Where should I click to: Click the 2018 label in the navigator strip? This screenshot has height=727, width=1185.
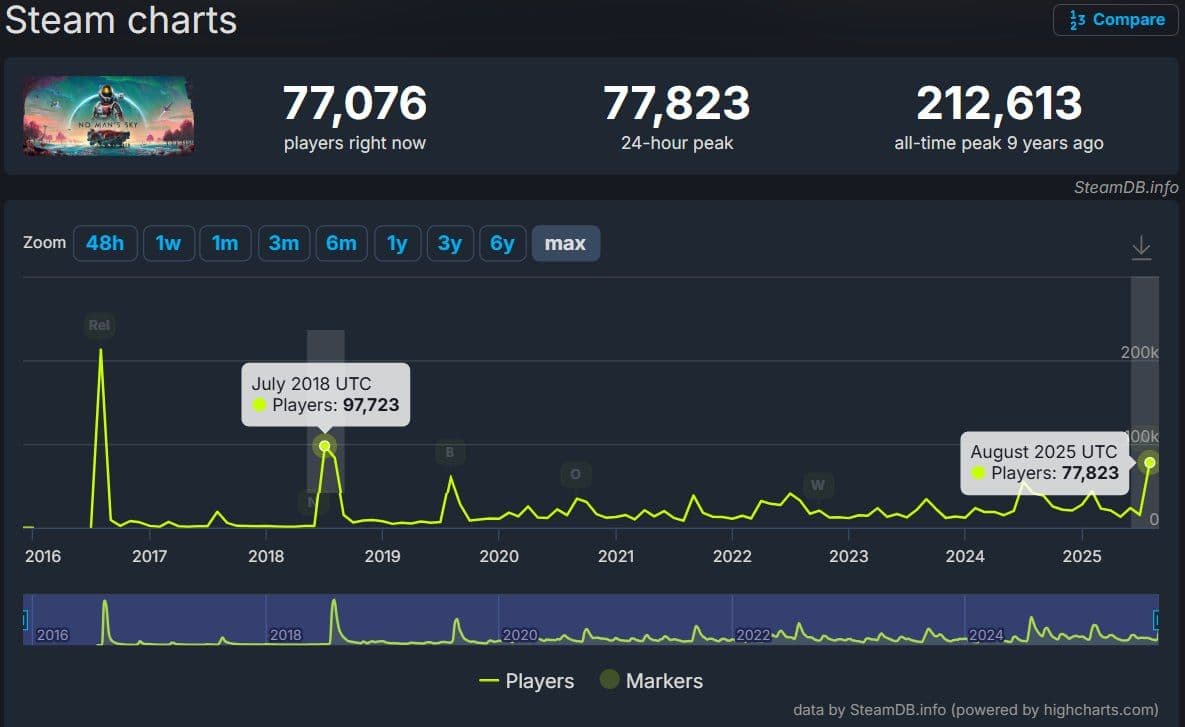(286, 635)
